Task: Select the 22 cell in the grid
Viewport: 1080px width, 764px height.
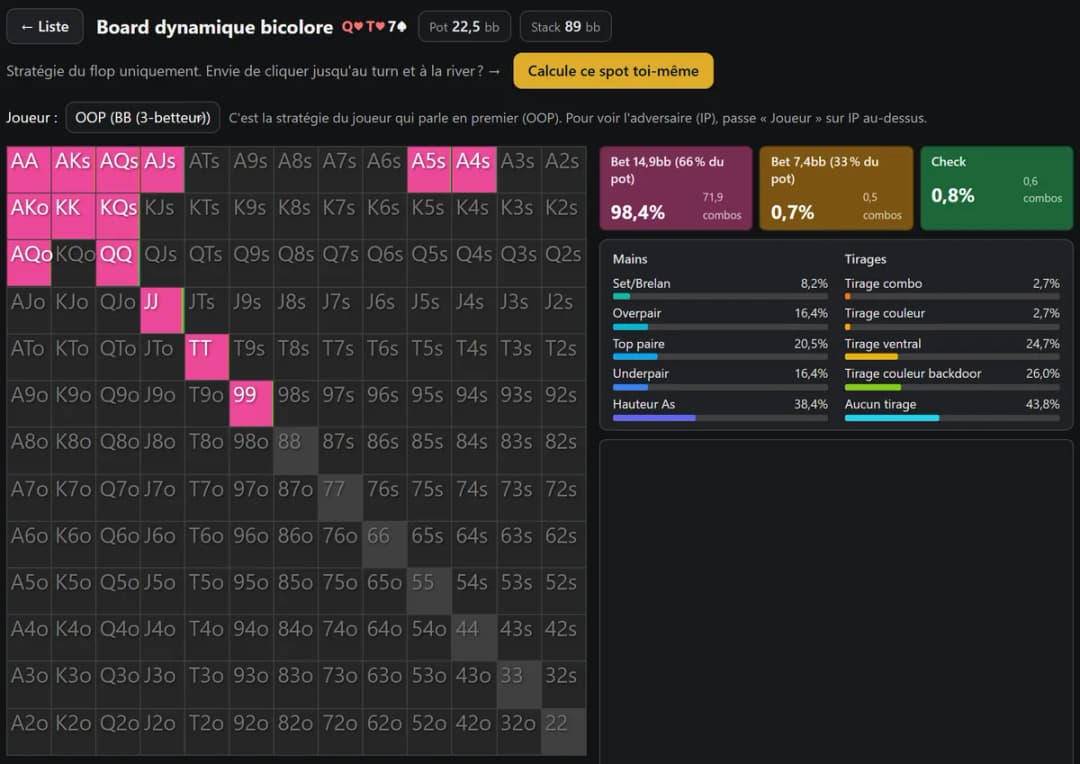Action: click(x=563, y=732)
